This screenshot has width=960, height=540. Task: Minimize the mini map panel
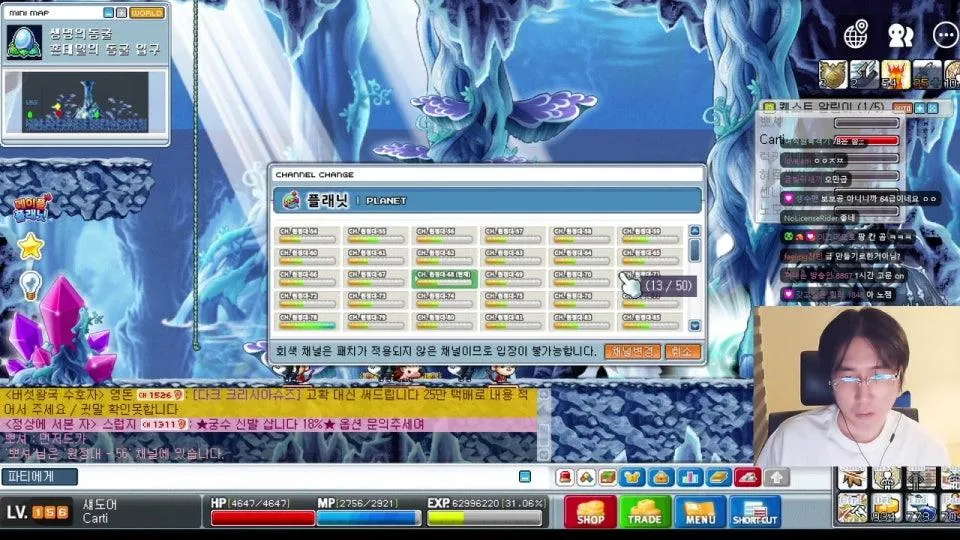108,12
